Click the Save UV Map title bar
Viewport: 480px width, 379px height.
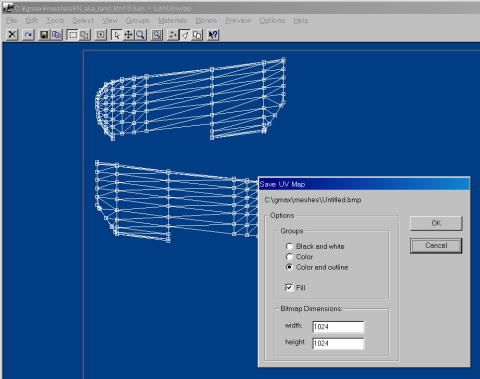tap(364, 184)
